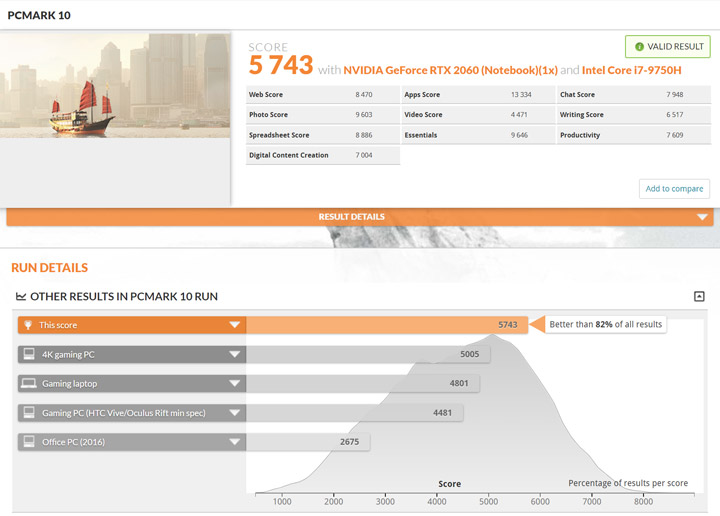Click the Better than 82% of all results label
This screenshot has height=516, width=720.
[606, 325]
